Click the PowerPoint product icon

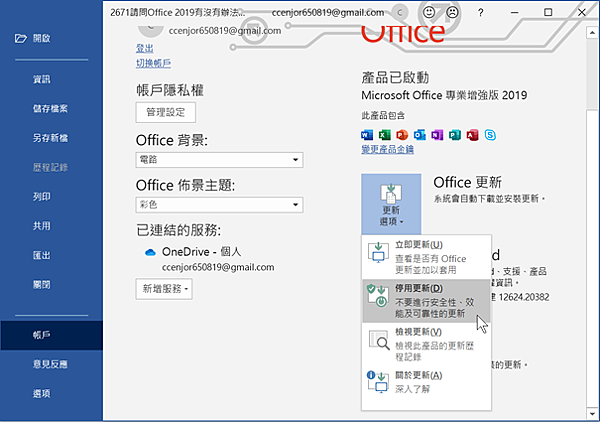click(402, 135)
